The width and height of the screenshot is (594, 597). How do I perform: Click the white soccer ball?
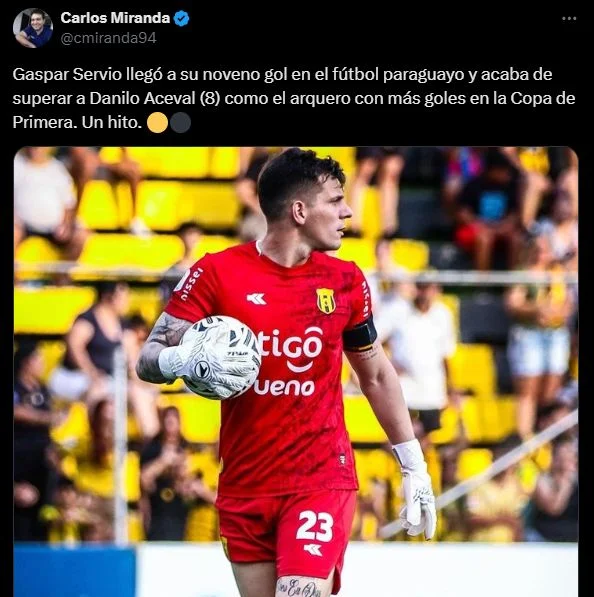pyautogui.click(x=220, y=357)
